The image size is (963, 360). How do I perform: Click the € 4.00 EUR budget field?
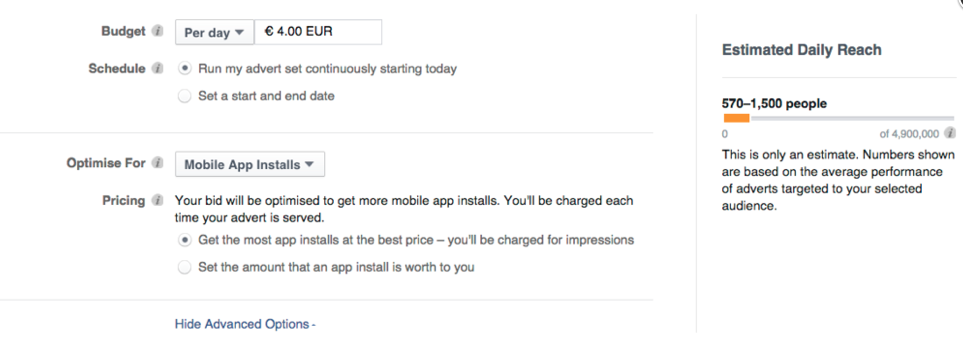pyautogui.click(x=318, y=32)
